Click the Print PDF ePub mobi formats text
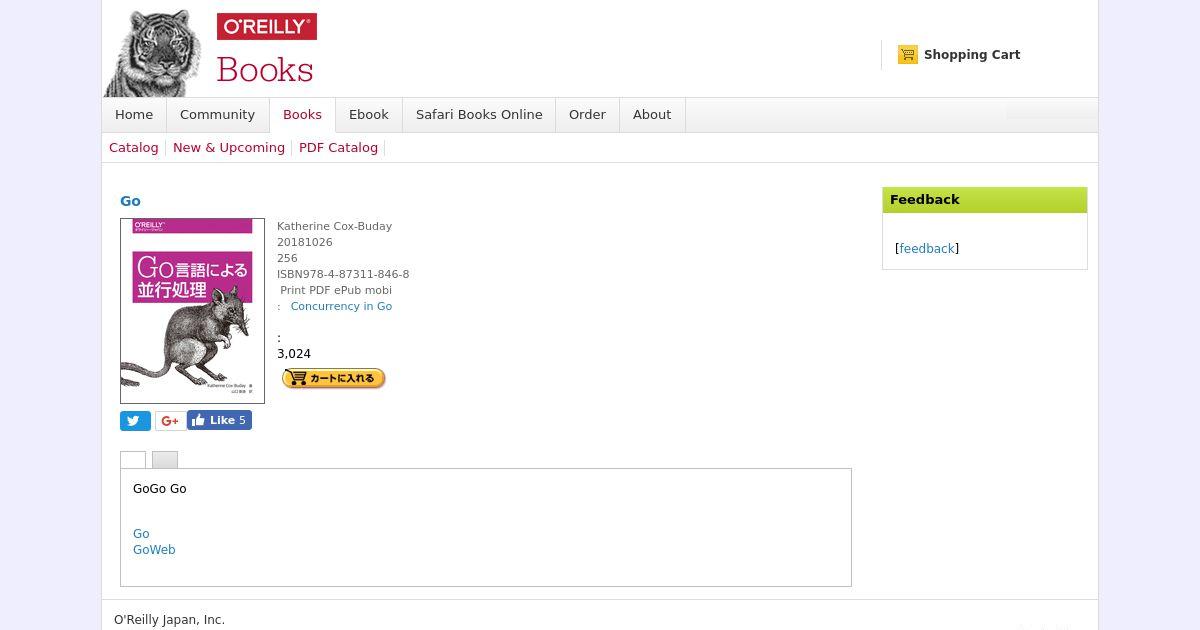Screen dimensions: 1200x630 [x=336, y=290]
